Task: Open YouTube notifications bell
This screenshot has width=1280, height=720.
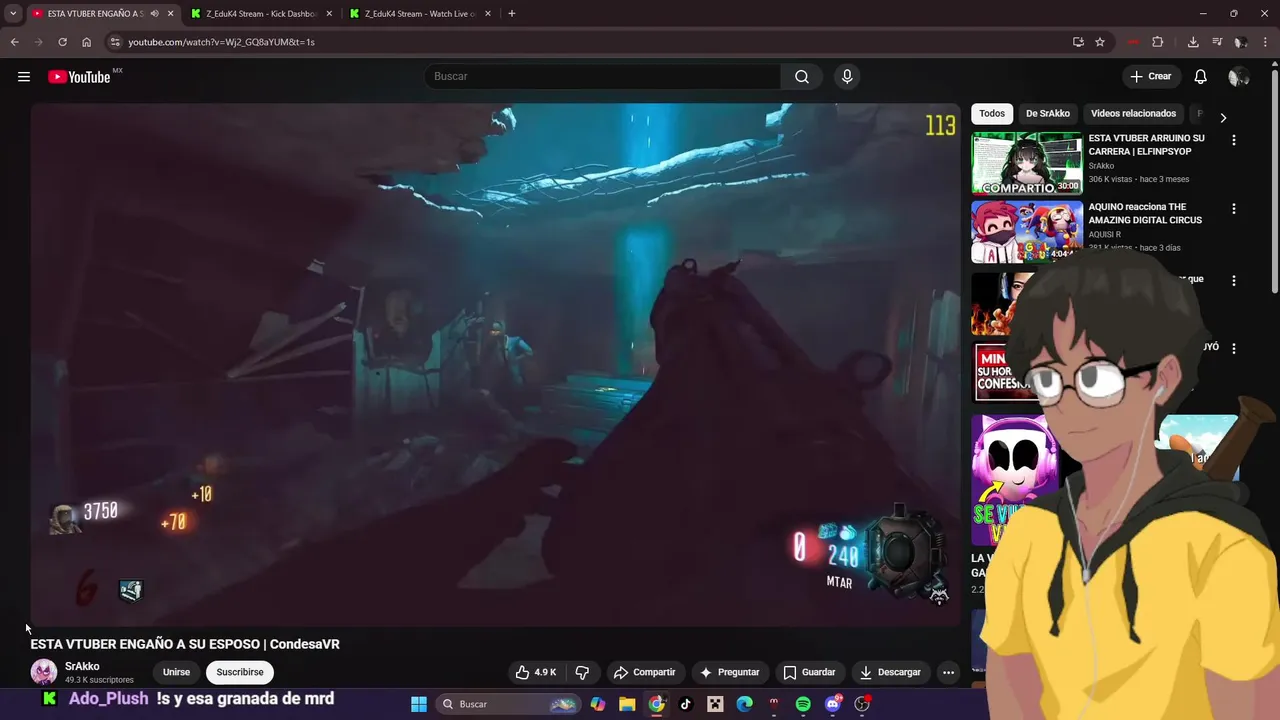Action: click(x=1201, y=77)
